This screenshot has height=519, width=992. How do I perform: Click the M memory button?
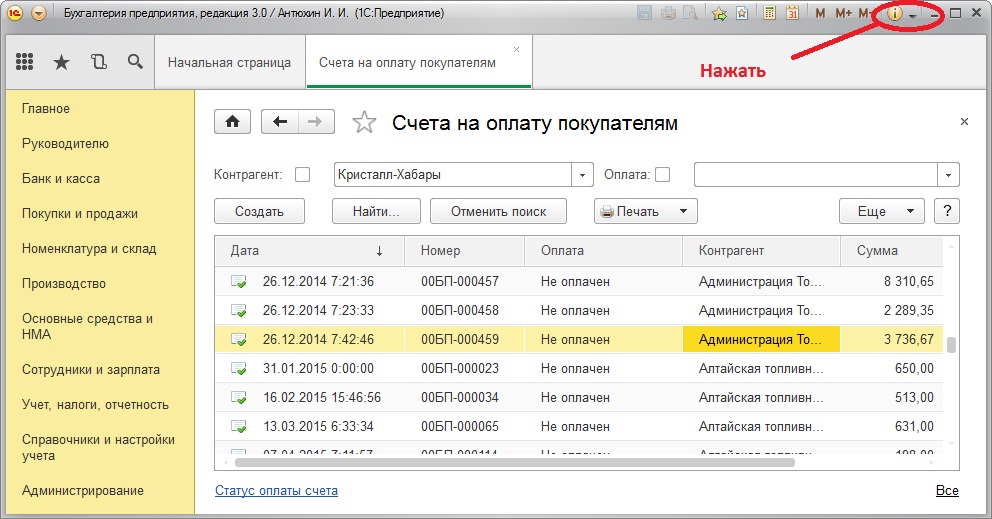click(820, 13)
